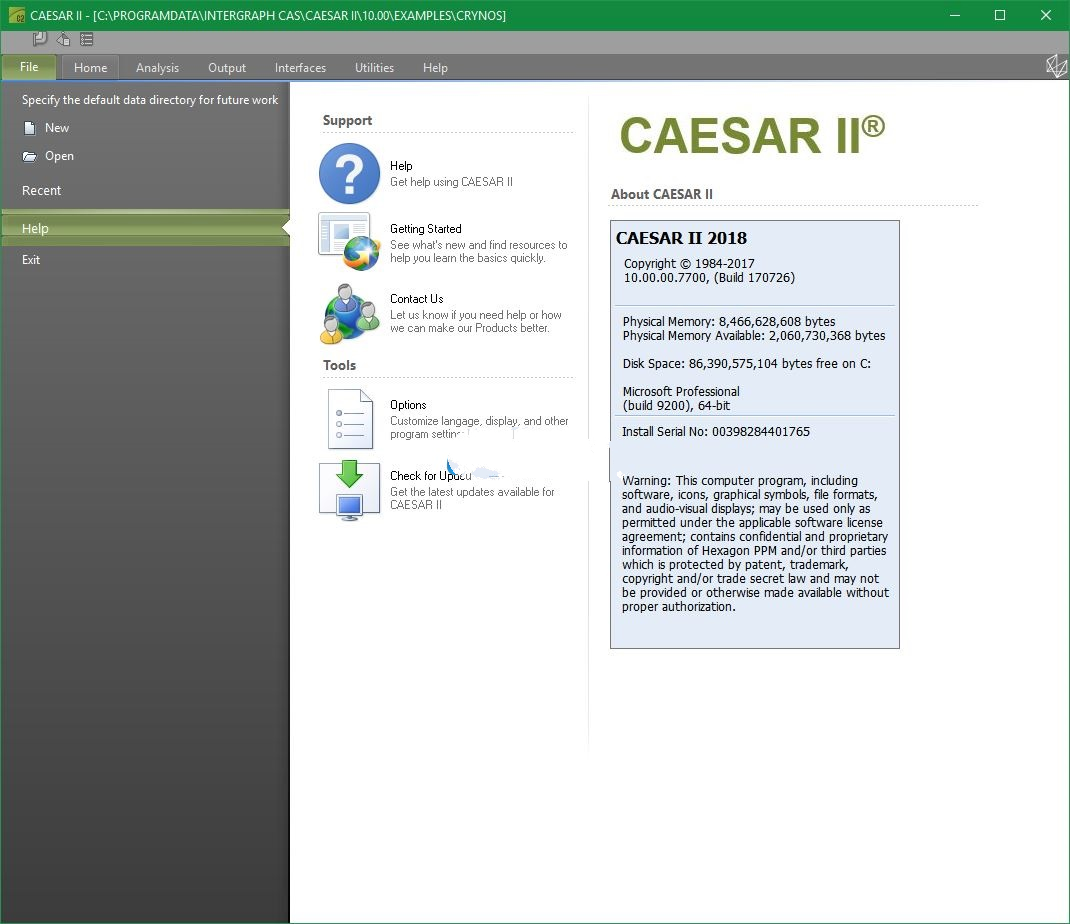Open Options using its settings page icon
Screen dimensions: 1070x924
point(348,419)
